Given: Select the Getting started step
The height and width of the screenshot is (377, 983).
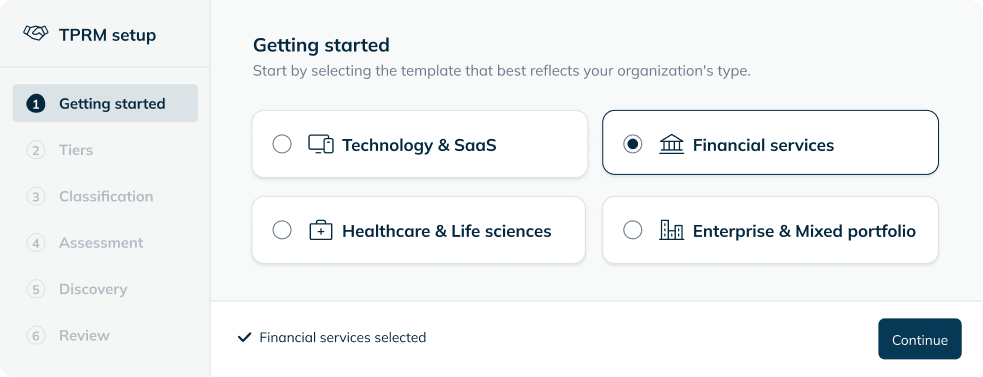Looking at the screenshot, I should coord(105,104).
